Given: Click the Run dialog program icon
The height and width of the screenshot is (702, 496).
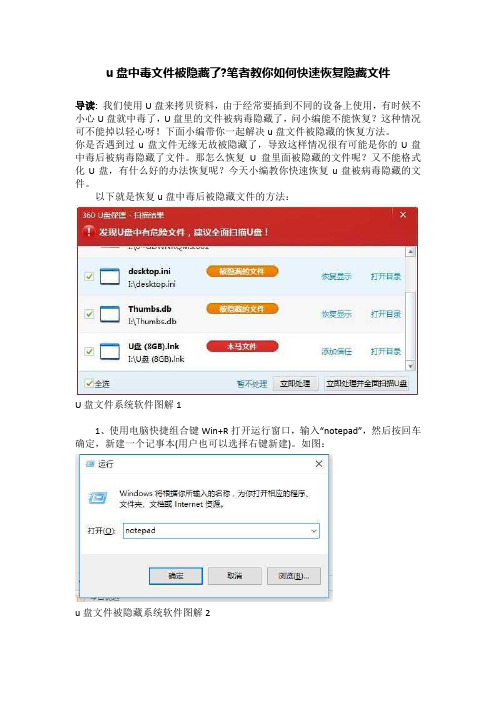Looking at the screenshot, I should pos(98,497).
